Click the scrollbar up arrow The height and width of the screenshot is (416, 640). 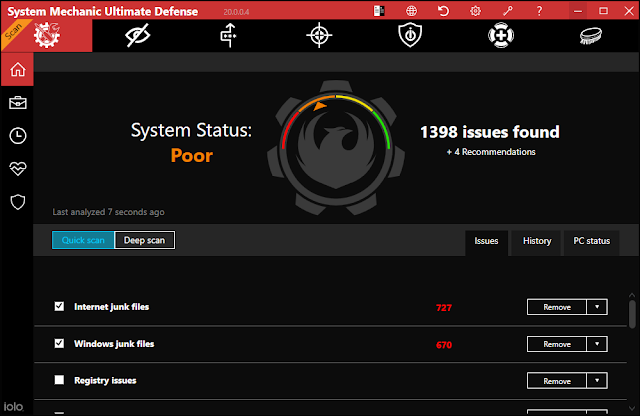[x=632, y=295]
